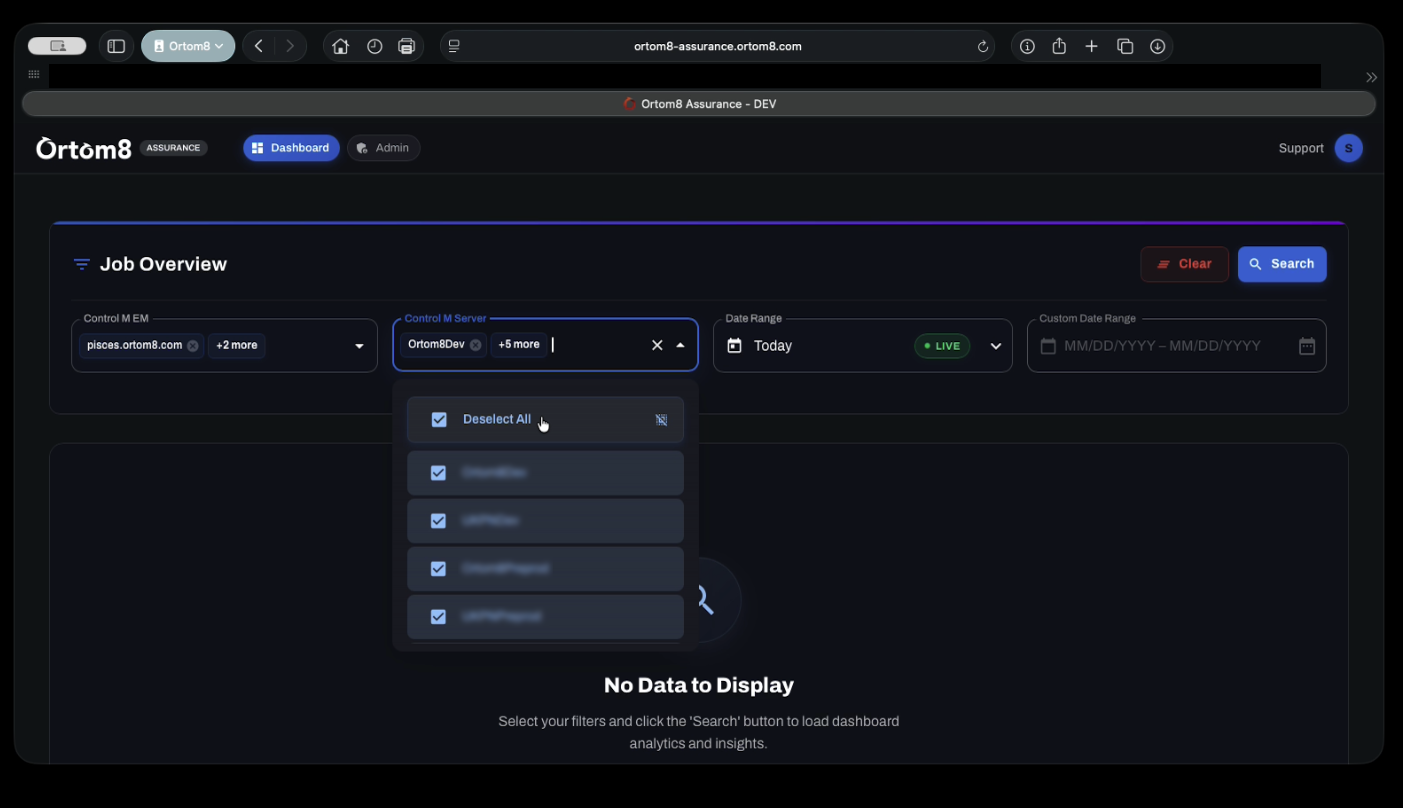The width and height of the screenshot is (1403, 808).
Task: Go back with the browser back arrow
Action: (x=259, y=46)
